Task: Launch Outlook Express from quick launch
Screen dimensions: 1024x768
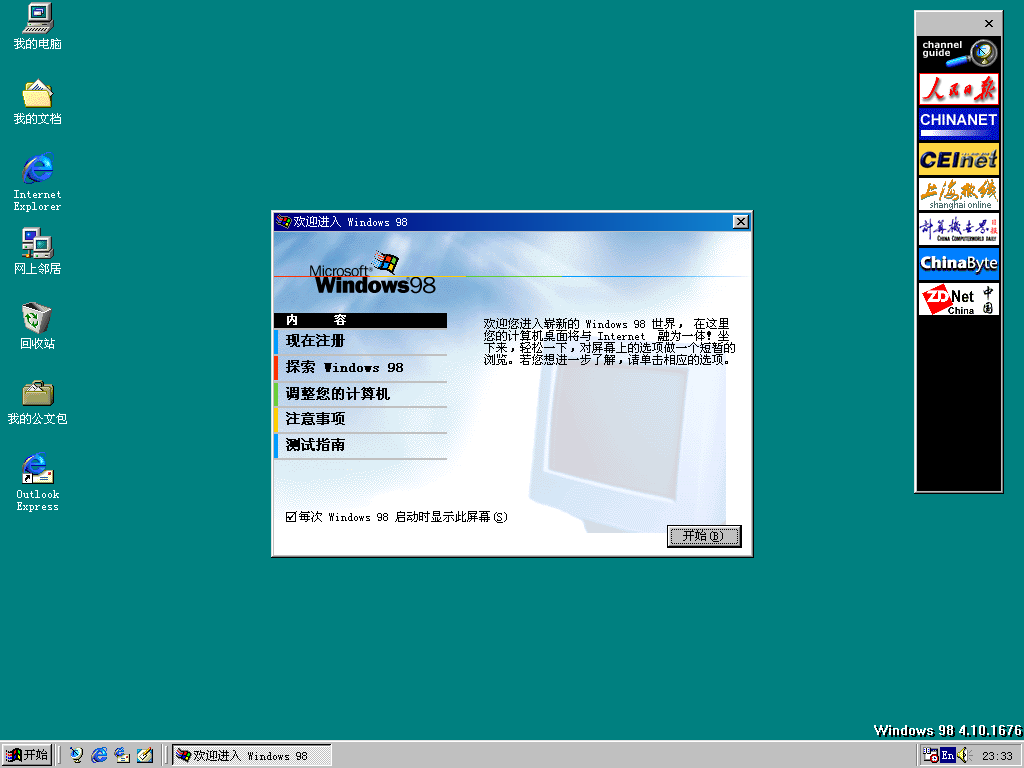Action: (x=122, y=755)
